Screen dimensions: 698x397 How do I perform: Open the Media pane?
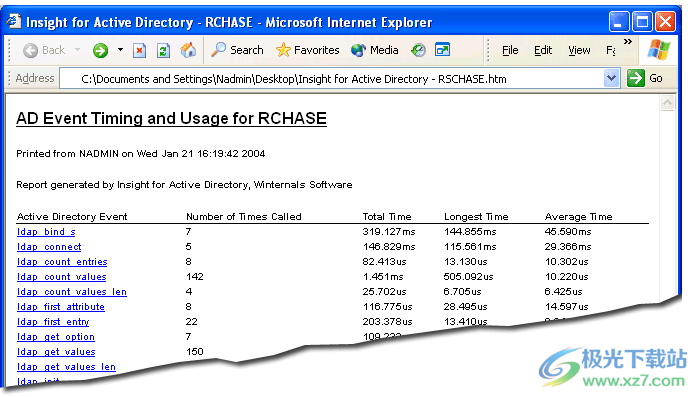374,50
